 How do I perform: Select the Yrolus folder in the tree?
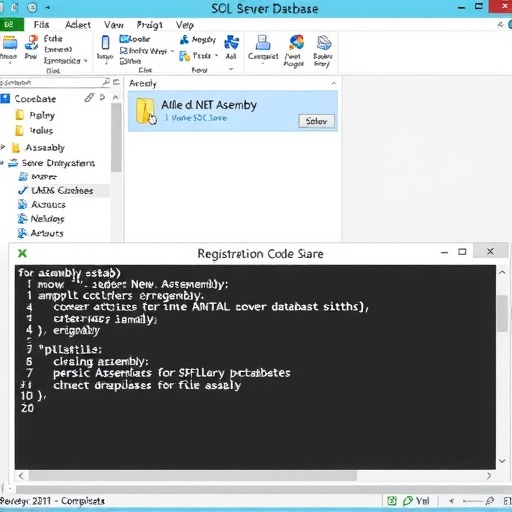pos(34,130)
